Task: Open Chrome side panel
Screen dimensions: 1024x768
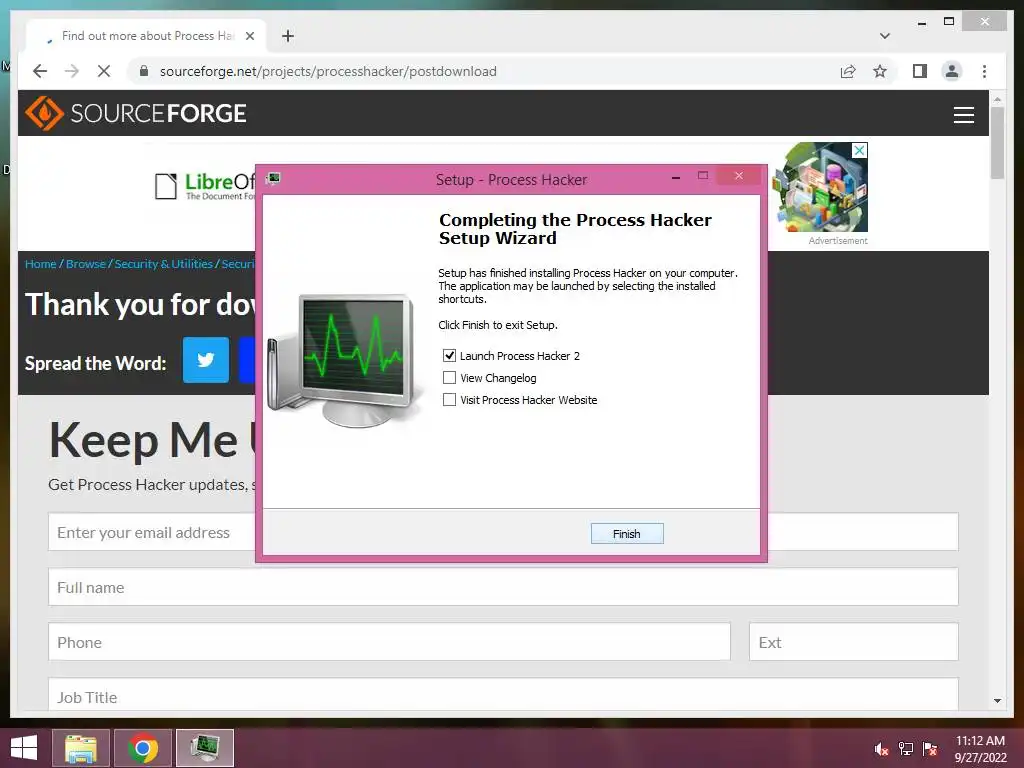Action: pos(920,71)
